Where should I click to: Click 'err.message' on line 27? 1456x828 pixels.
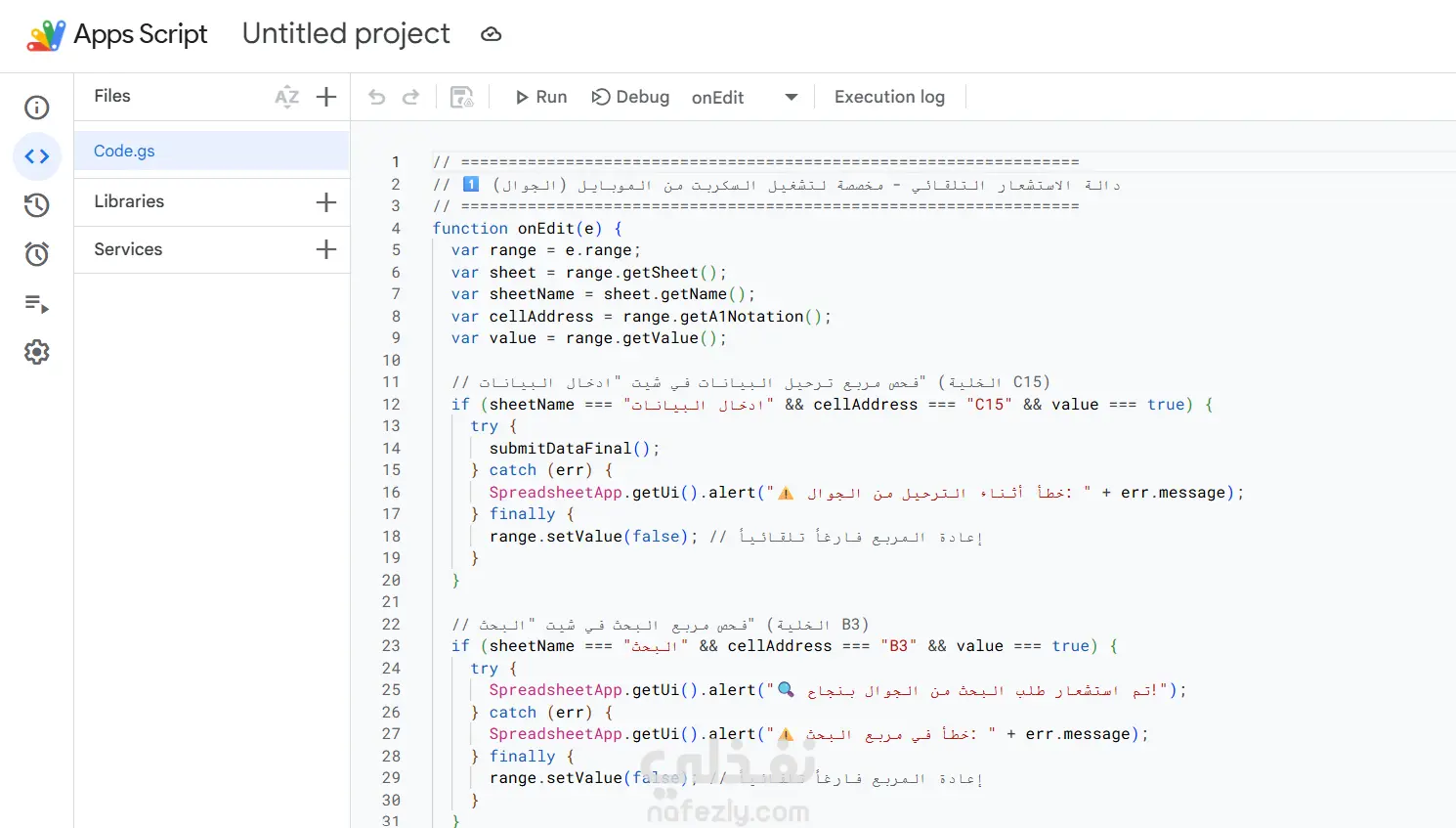point(1078,733)
